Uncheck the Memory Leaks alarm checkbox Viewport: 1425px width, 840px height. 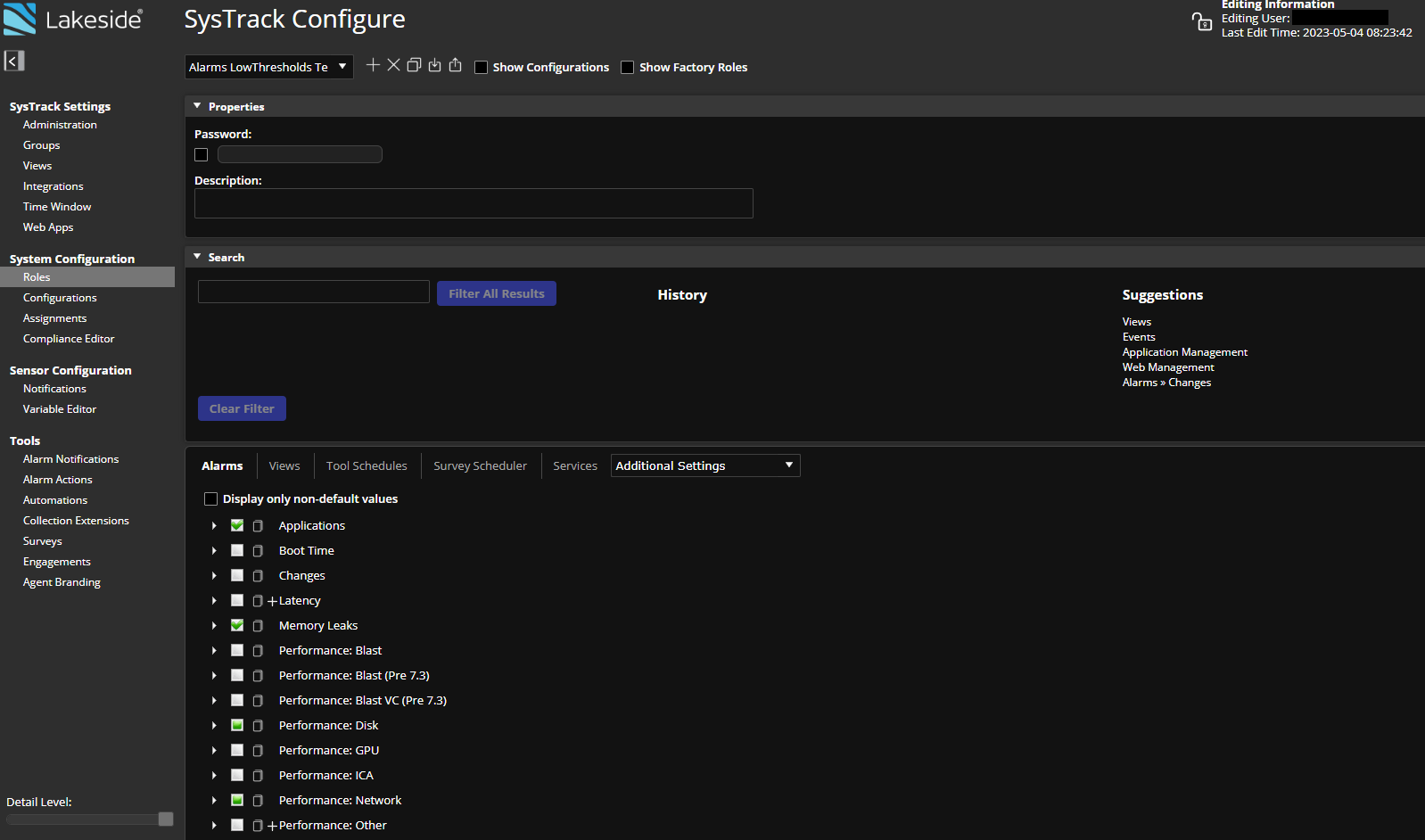237,625
